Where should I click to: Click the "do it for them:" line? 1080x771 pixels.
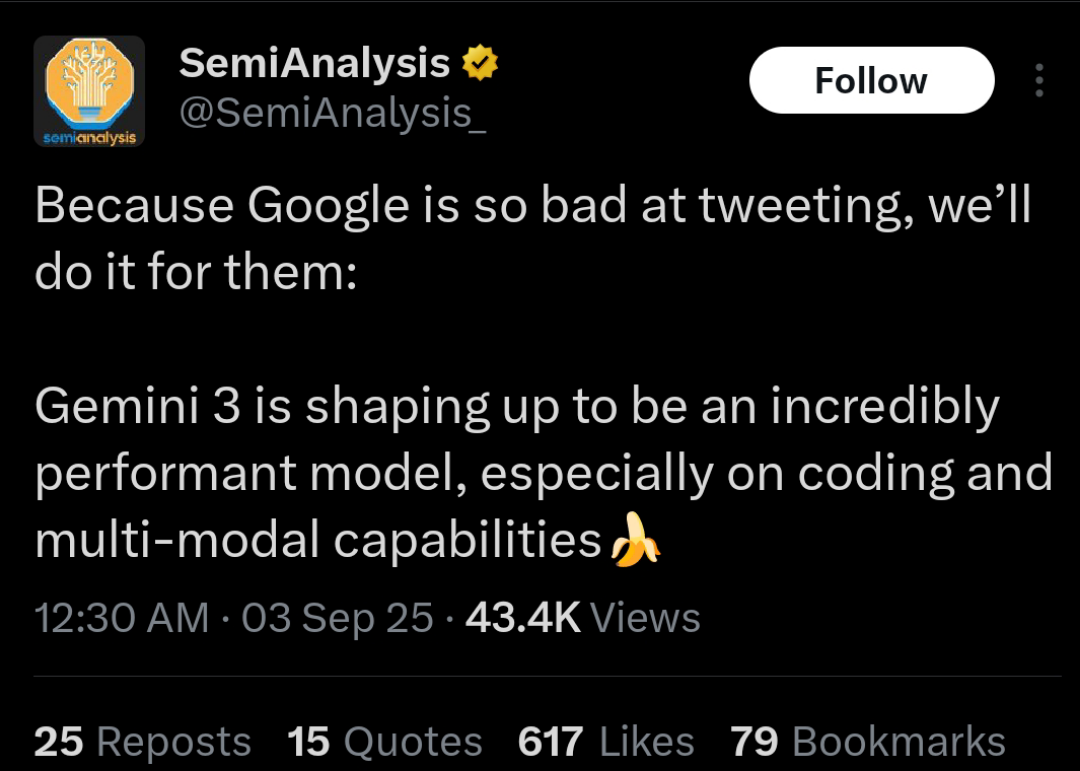click(196, 272)
